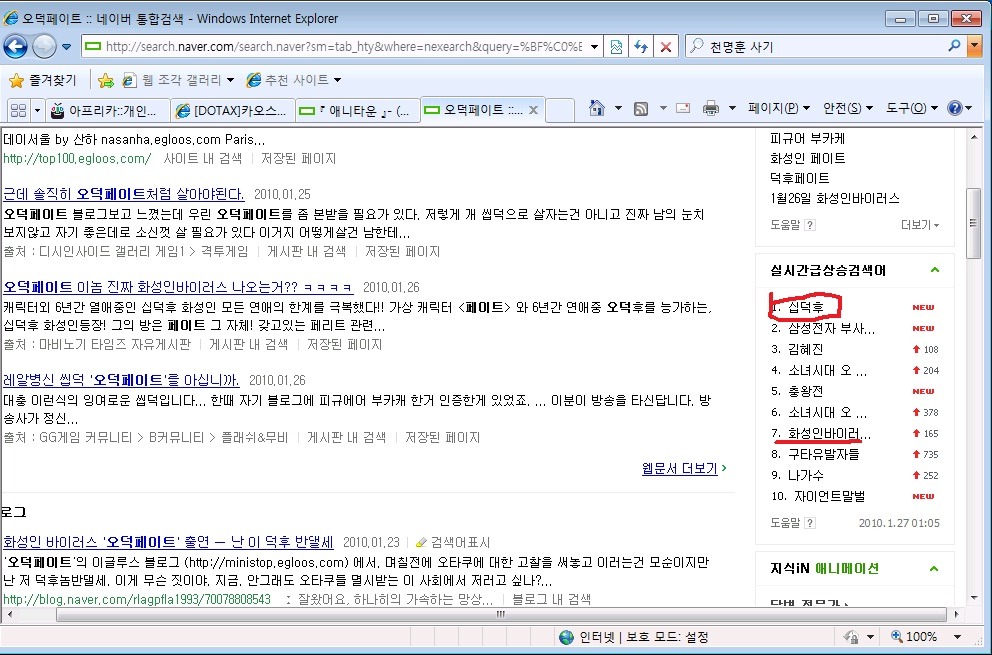
Task: Select trending keyword 김혜진
Action: tap(805, 349)
